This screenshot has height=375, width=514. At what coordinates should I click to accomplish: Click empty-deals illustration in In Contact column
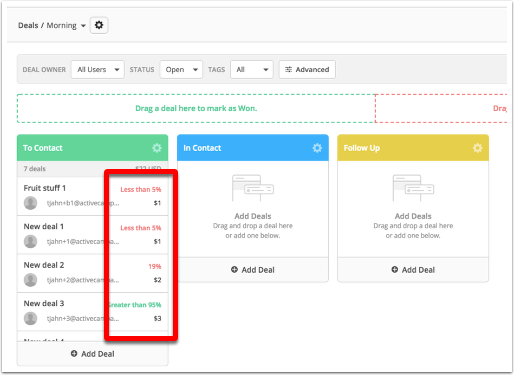(x=253, y=188)
